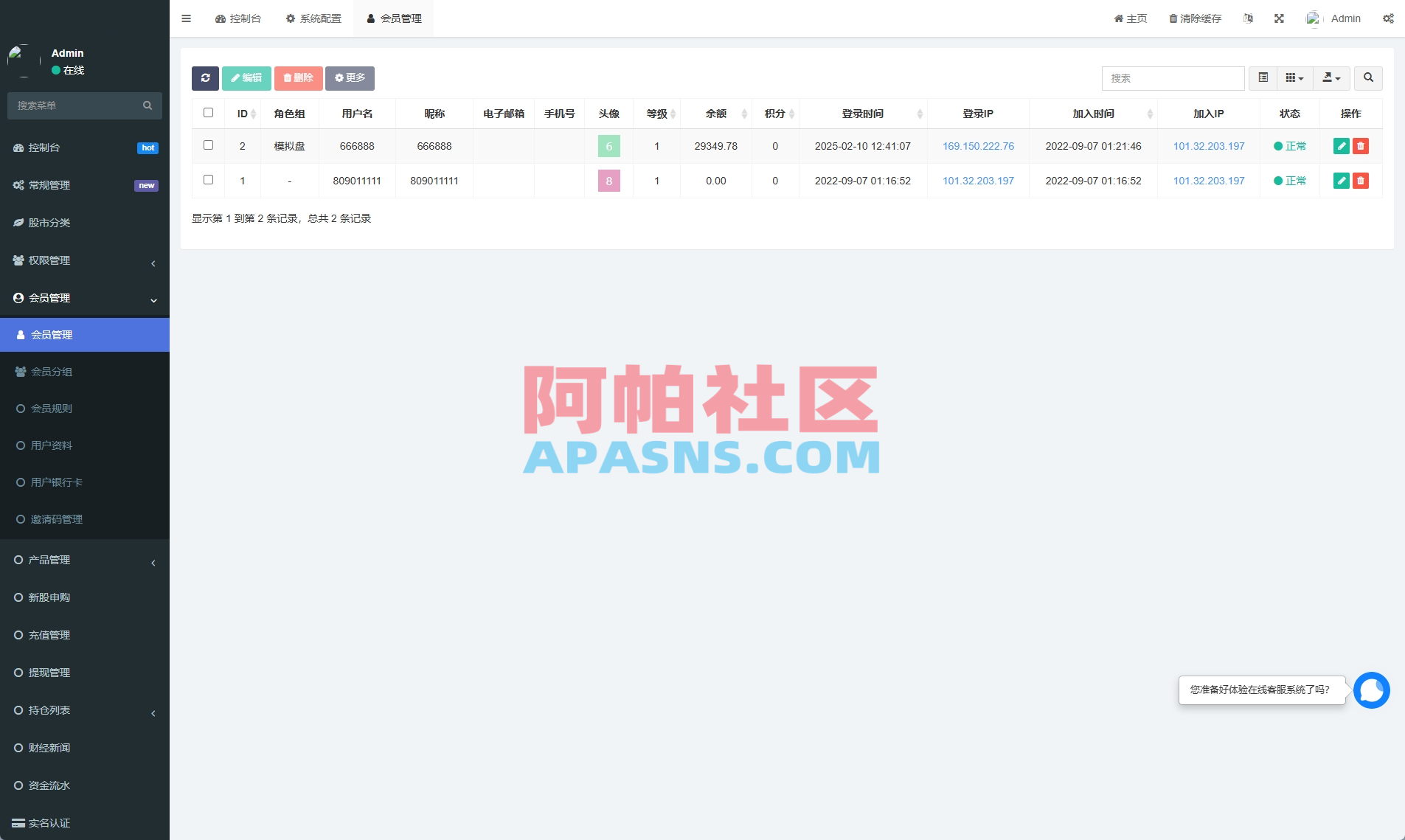The height and width of the screenshot is (840, 1405).
Task: Refresh the member list table
Action: tap(205, 78)
